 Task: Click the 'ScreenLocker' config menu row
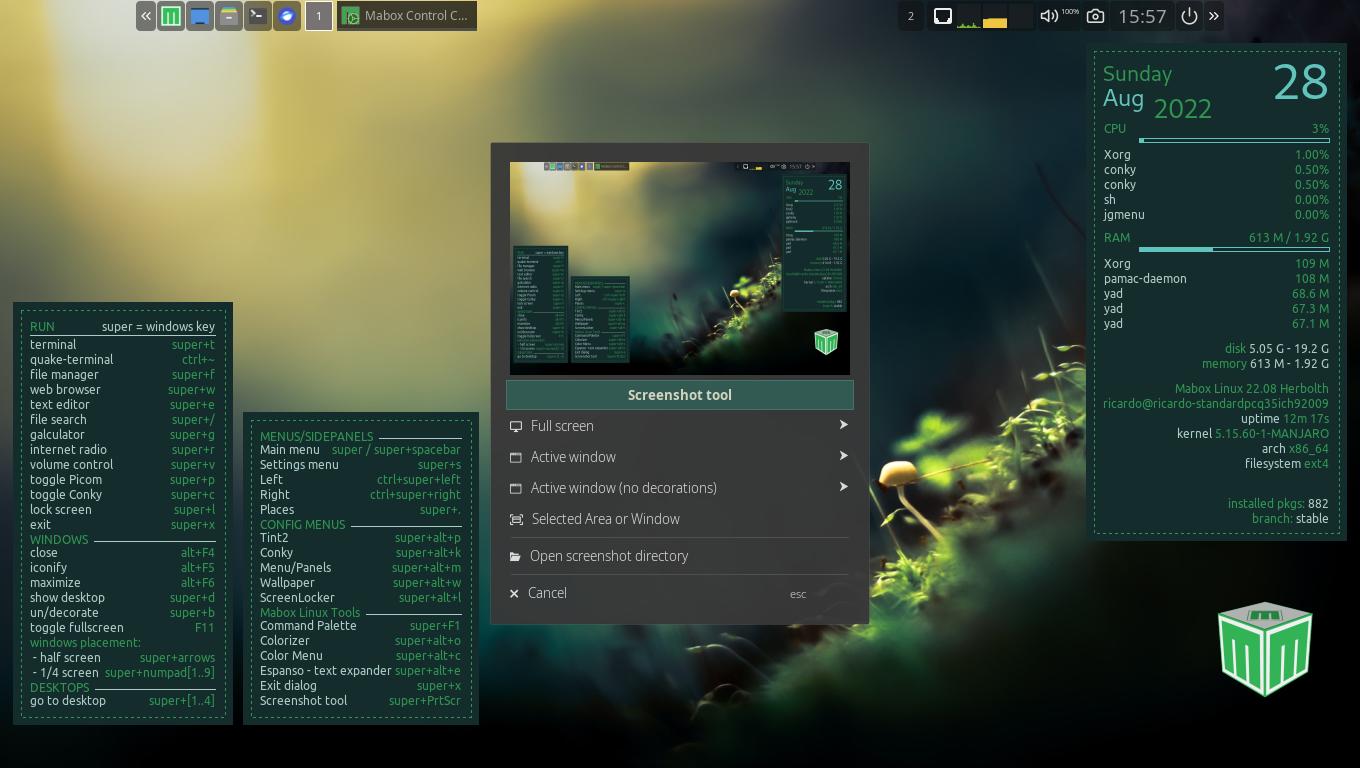(360, 597)
